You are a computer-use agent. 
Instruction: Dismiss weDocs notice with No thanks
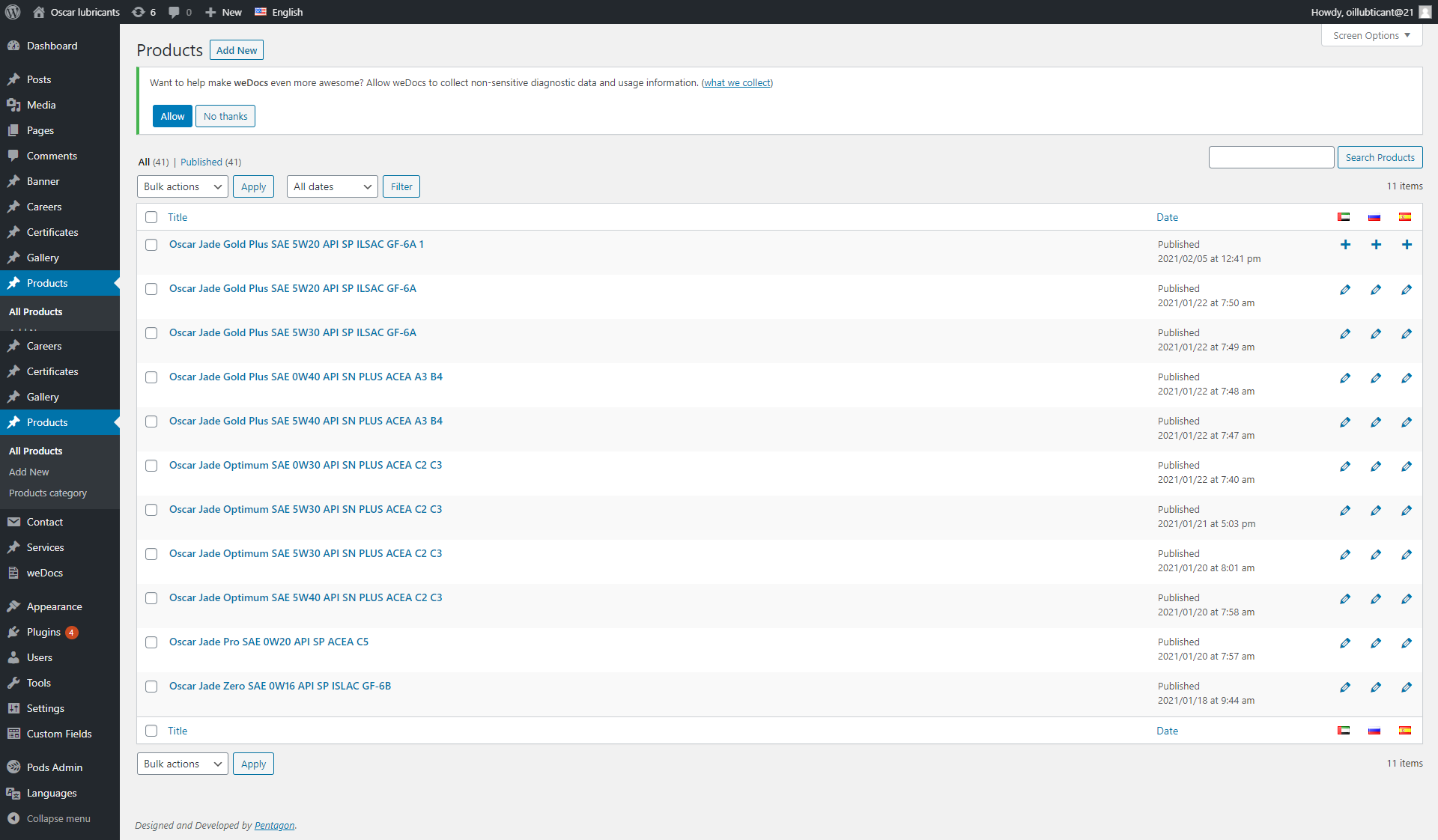pos(225,116)
